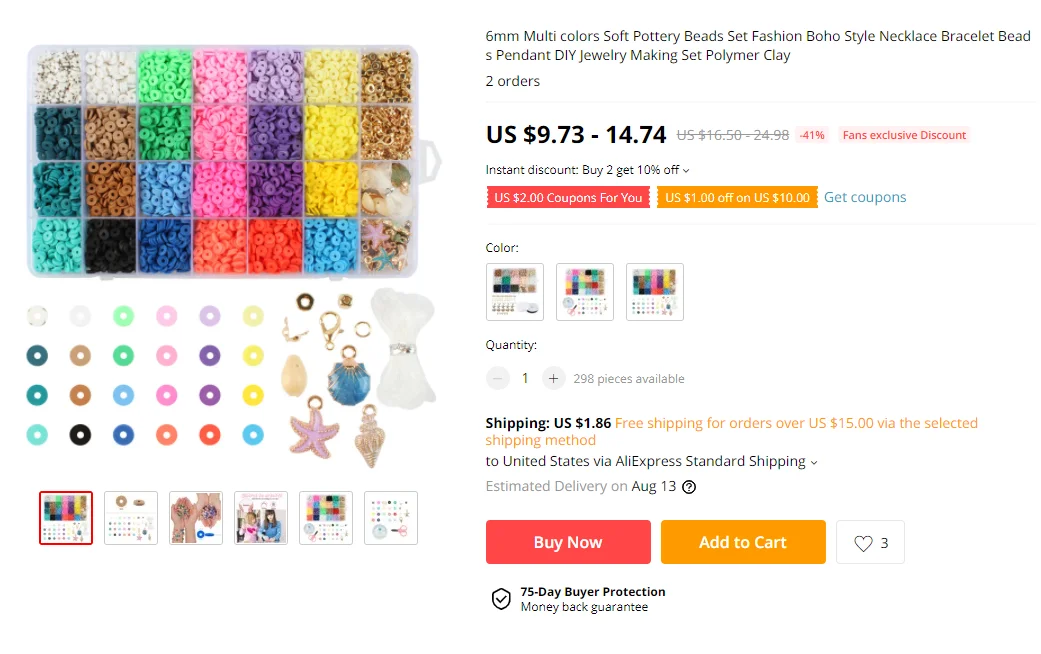
Task: Claim the US $2.00 Coupons For You tag
Action: 568,197
